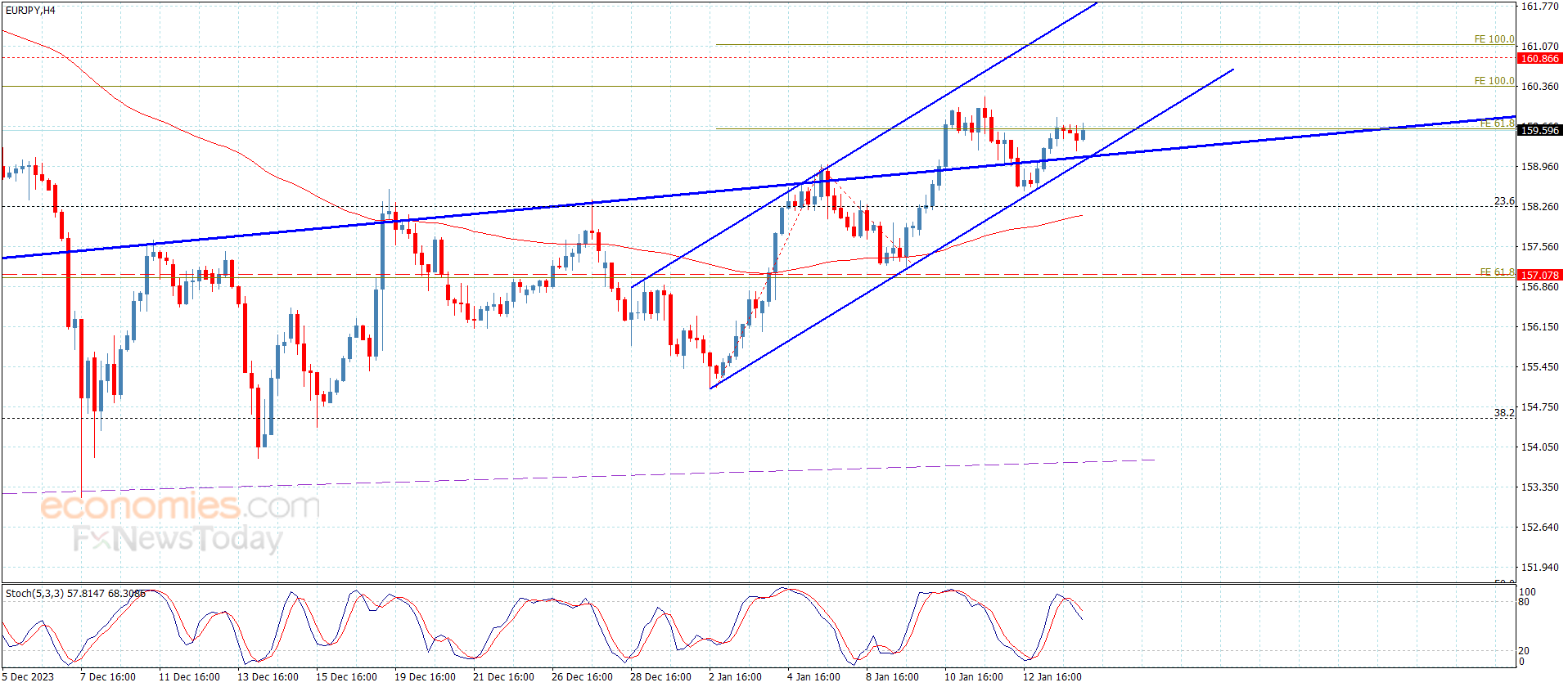Click the economies.com watermark logo
Image resolution: width=1568 pixels, height=687 pixels.
pos(180,506)
